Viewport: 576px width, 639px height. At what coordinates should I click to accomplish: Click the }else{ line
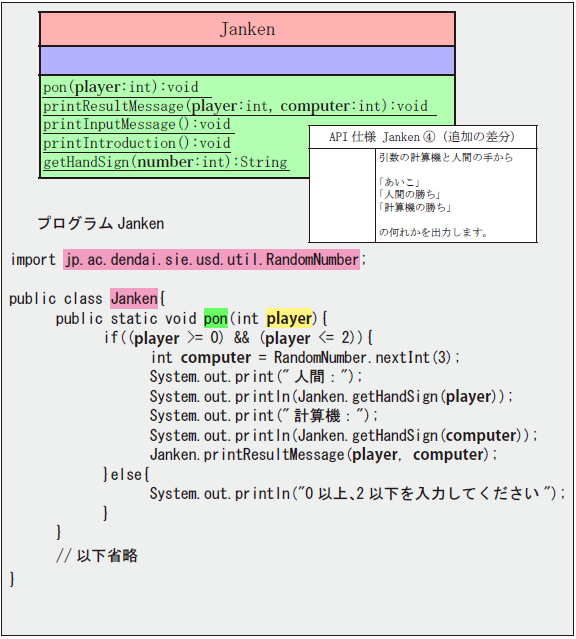click(x=126, y=474)
